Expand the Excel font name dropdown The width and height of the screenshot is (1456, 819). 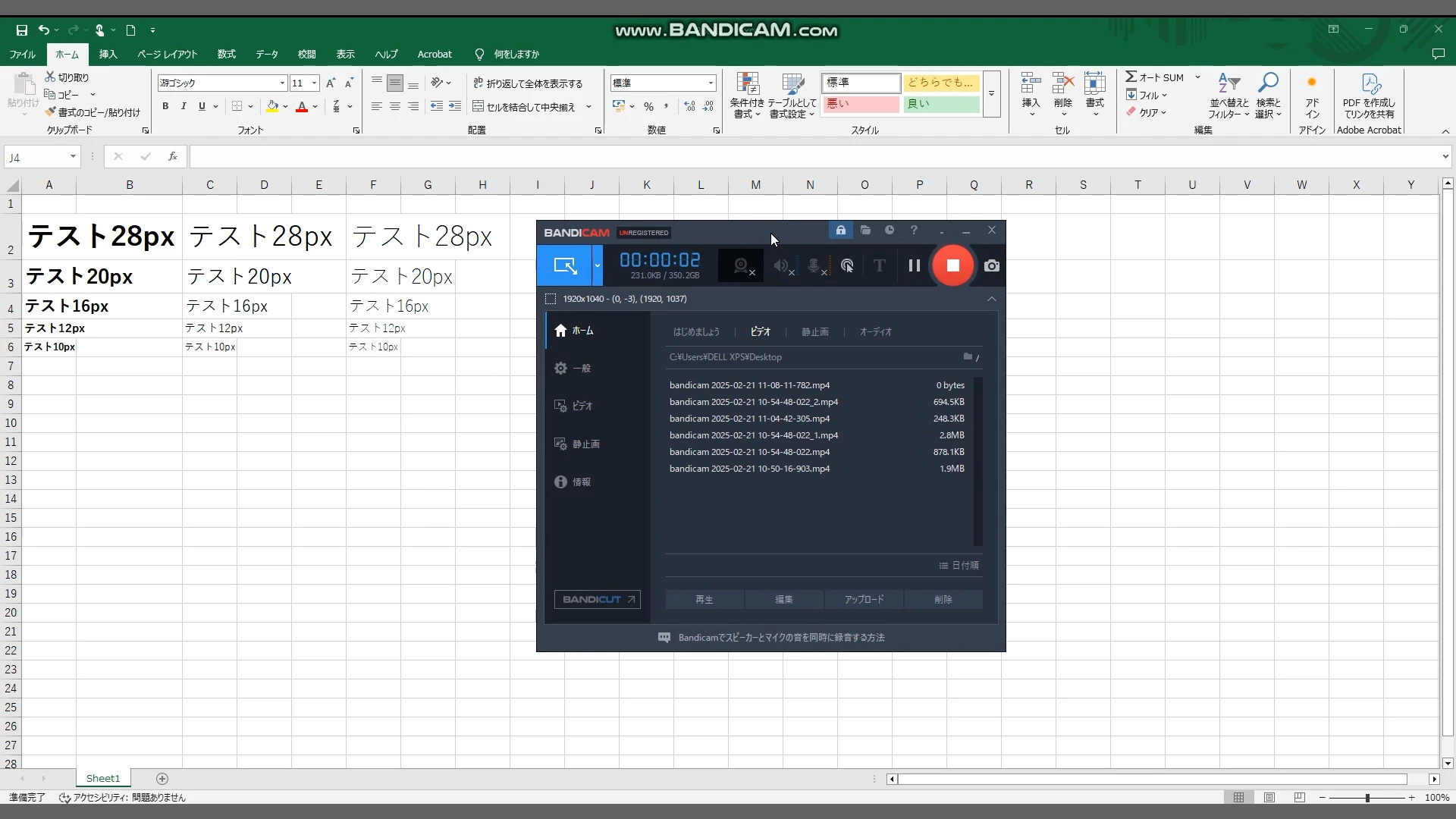coord(282,83)
